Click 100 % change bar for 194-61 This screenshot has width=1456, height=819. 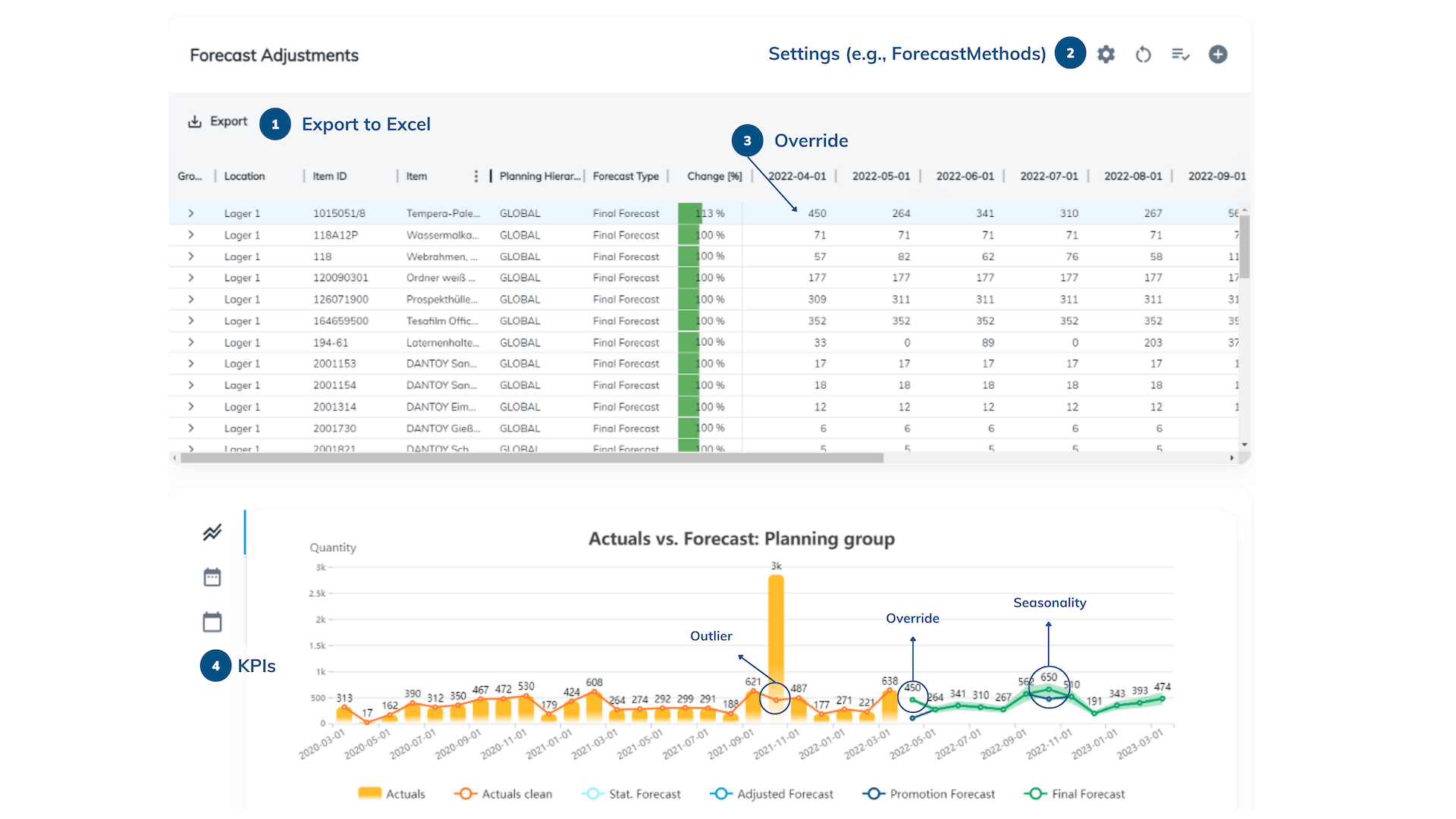pos(710,342)
